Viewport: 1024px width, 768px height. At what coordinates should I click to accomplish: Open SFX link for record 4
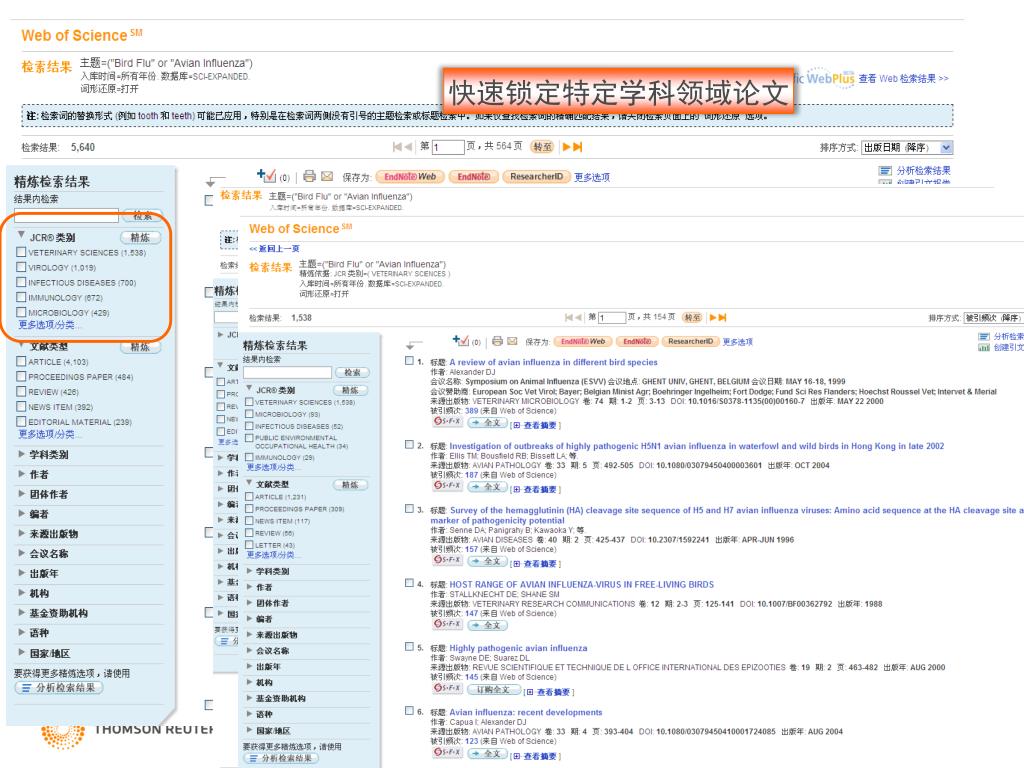click(x=447, y=624)
